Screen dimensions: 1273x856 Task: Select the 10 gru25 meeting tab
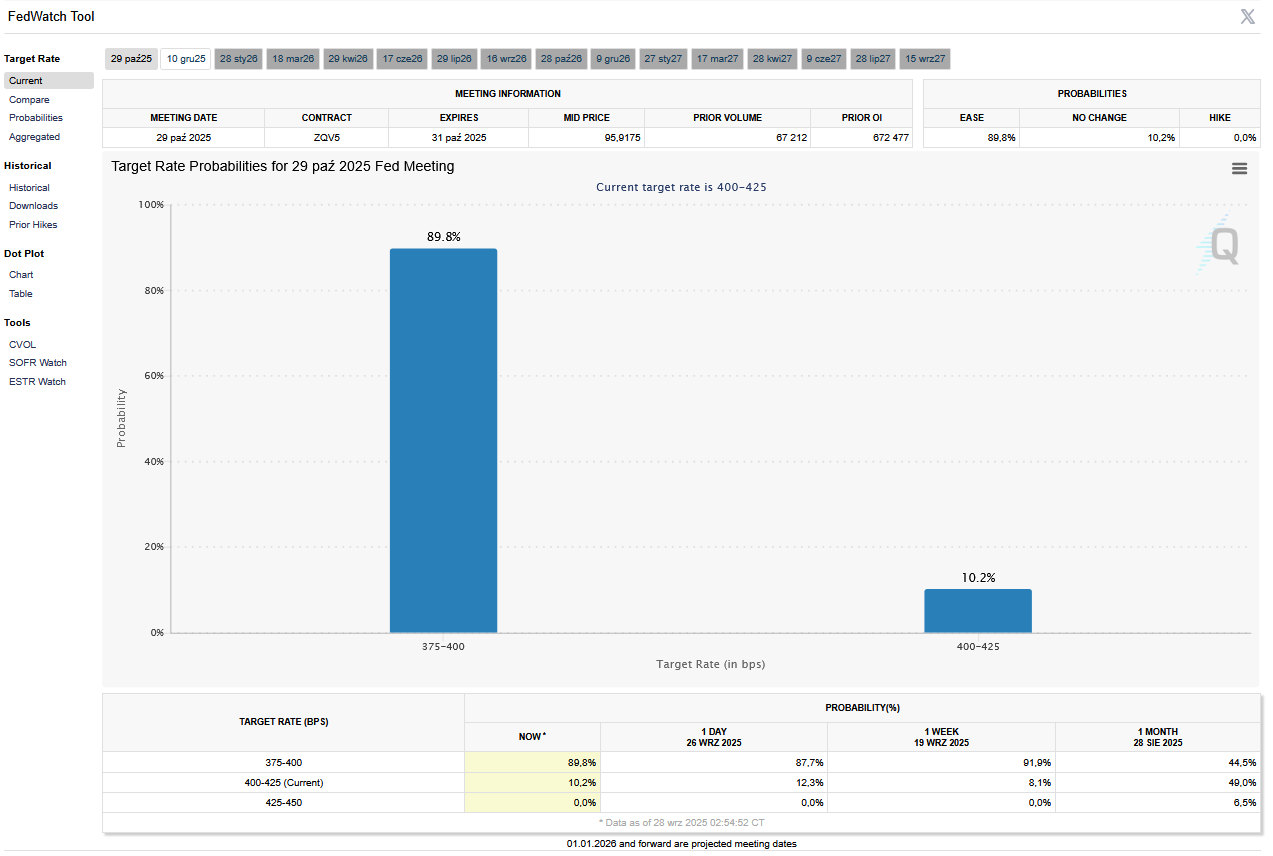pos(186,59)
